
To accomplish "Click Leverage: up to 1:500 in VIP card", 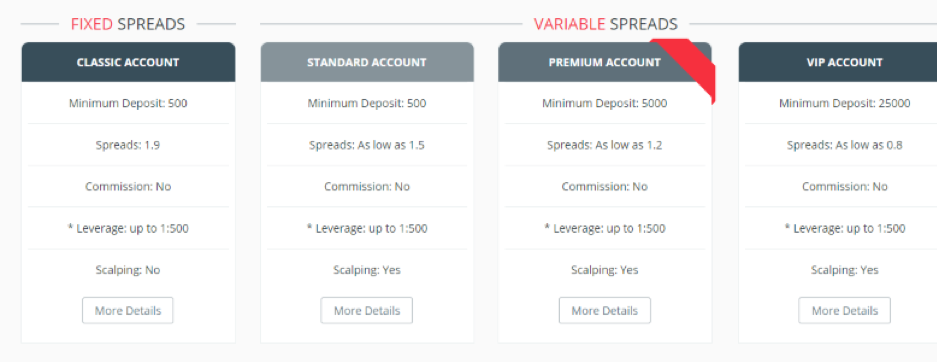I will coord(844,228).
